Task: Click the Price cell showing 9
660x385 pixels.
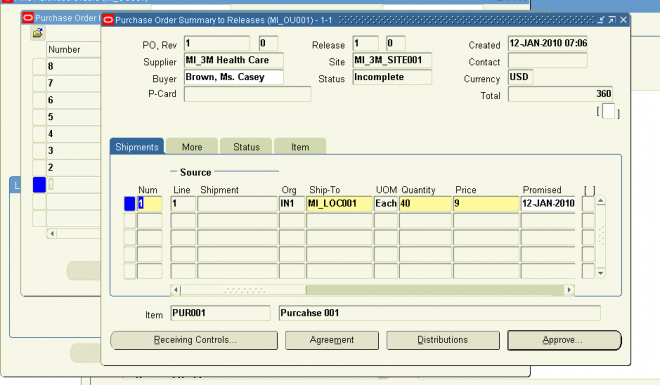Action: point(486,204)
